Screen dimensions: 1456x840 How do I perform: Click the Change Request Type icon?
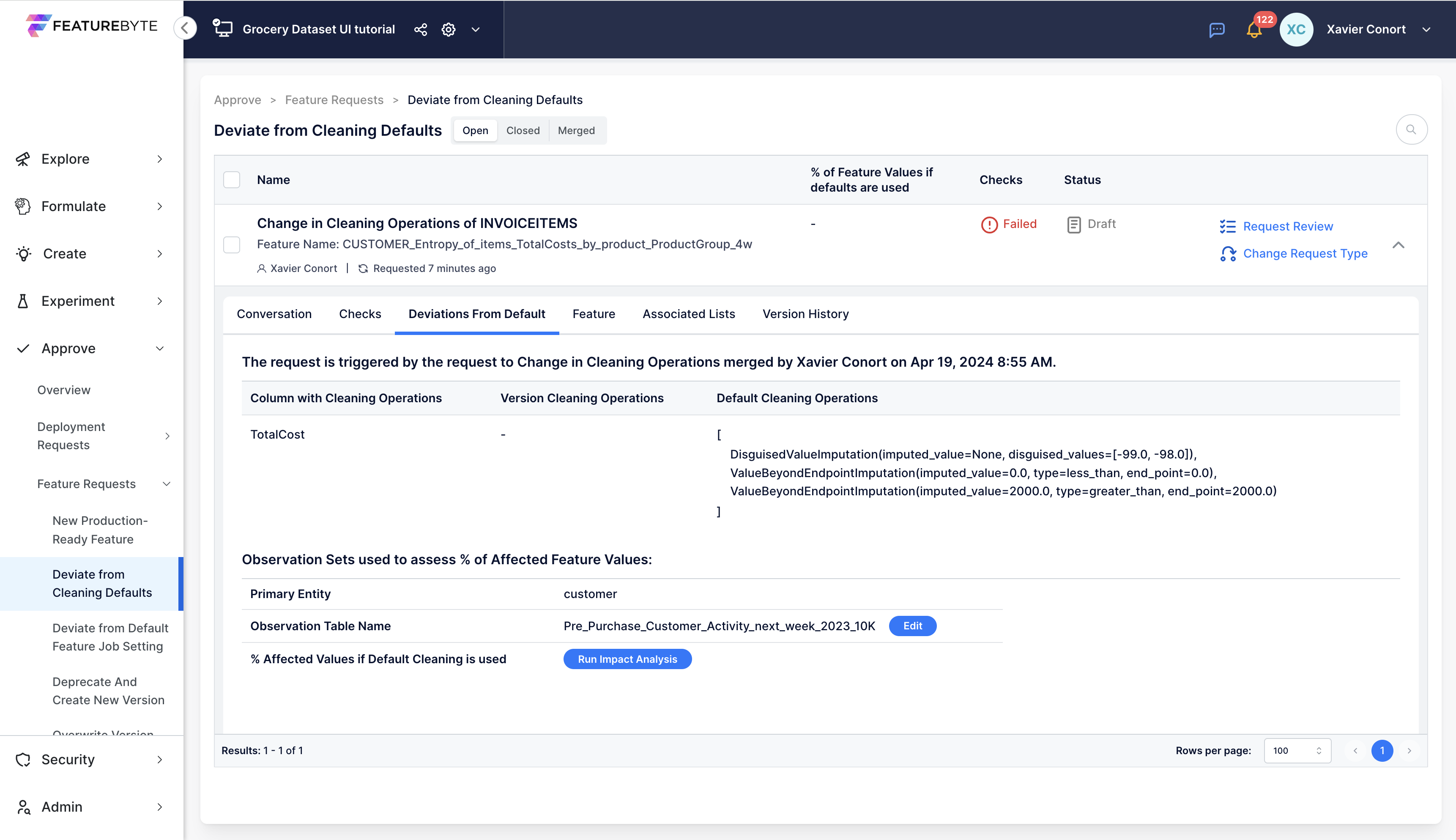(1228, 254)
